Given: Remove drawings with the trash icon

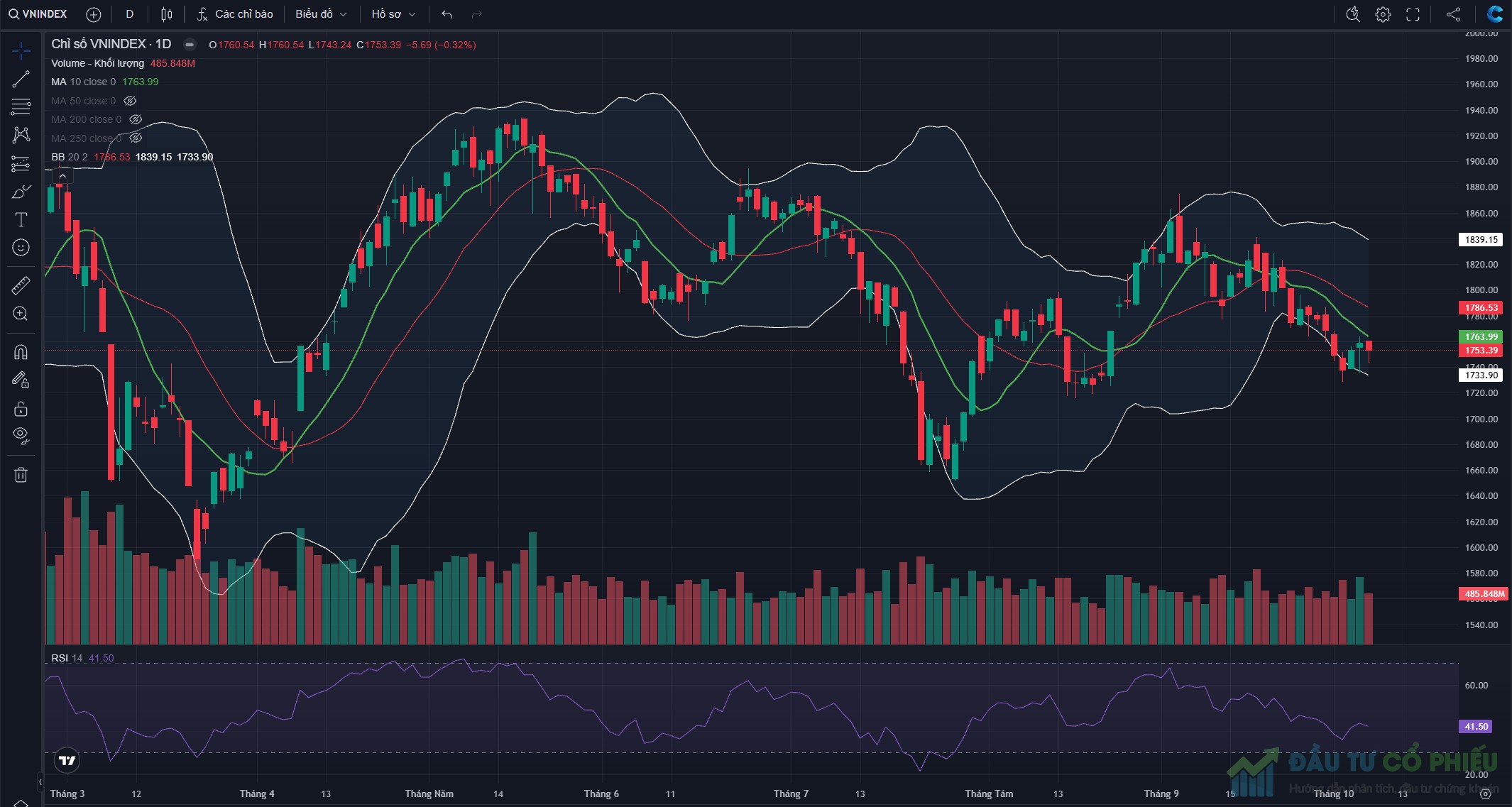Looking at the screenshot, I should point(21,475).
